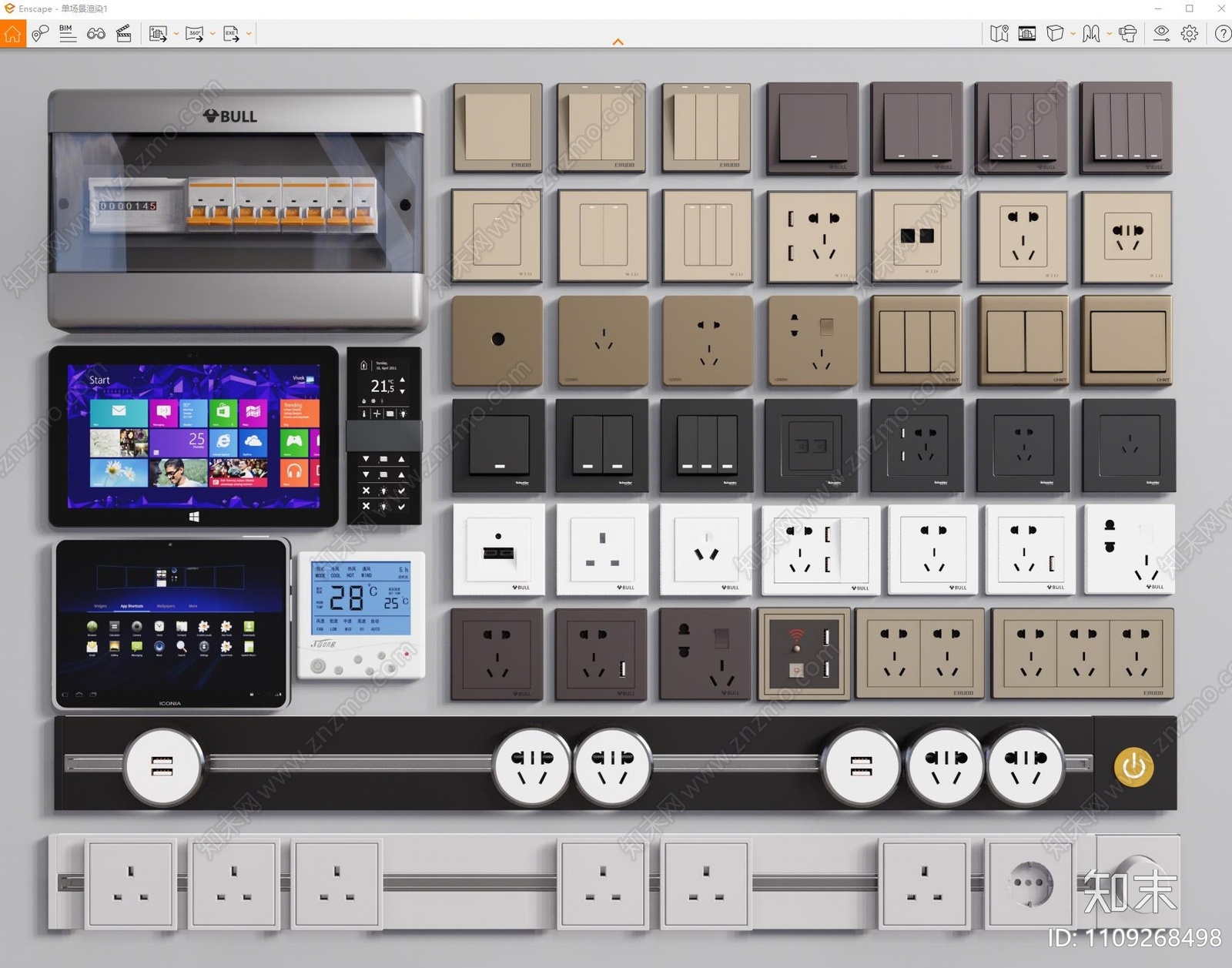1232x968 pixels.
Task: Minimize the Enscape window
Action: click(1158, 8)
